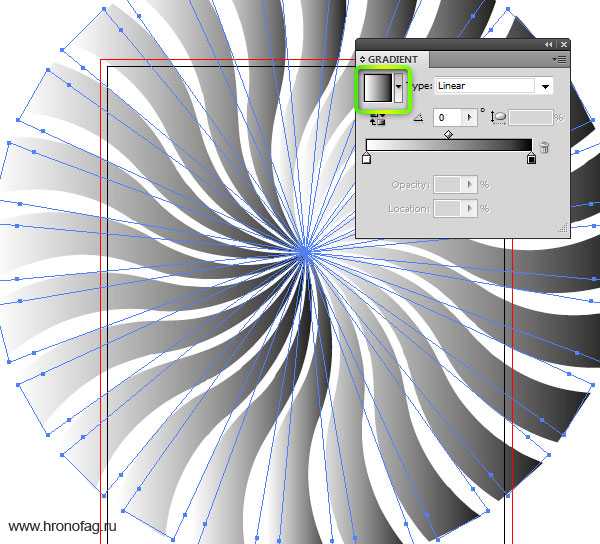The width and height of the screenshot is (600, 544).
Task: Open the gradient preset dropdown arrow
Action: tap(399, 87)
